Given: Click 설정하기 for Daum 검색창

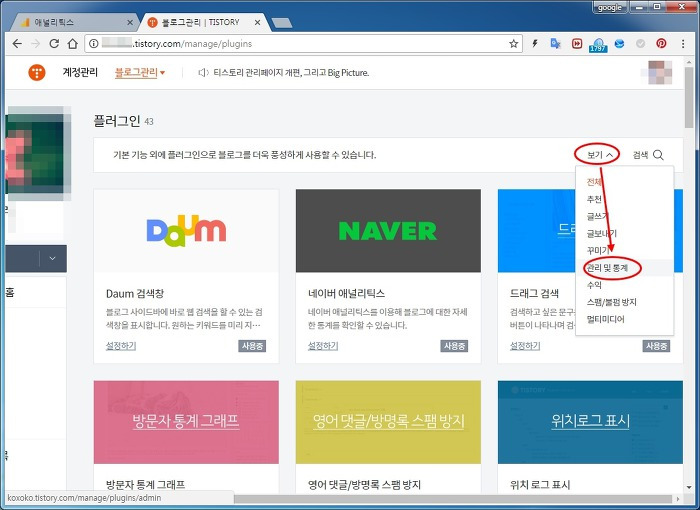Looking at the screenshot, I should click(x=121, y=346).
